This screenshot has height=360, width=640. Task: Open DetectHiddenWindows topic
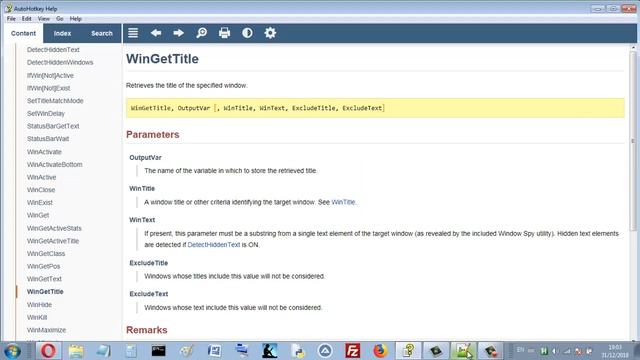click(x=60, y=62)
